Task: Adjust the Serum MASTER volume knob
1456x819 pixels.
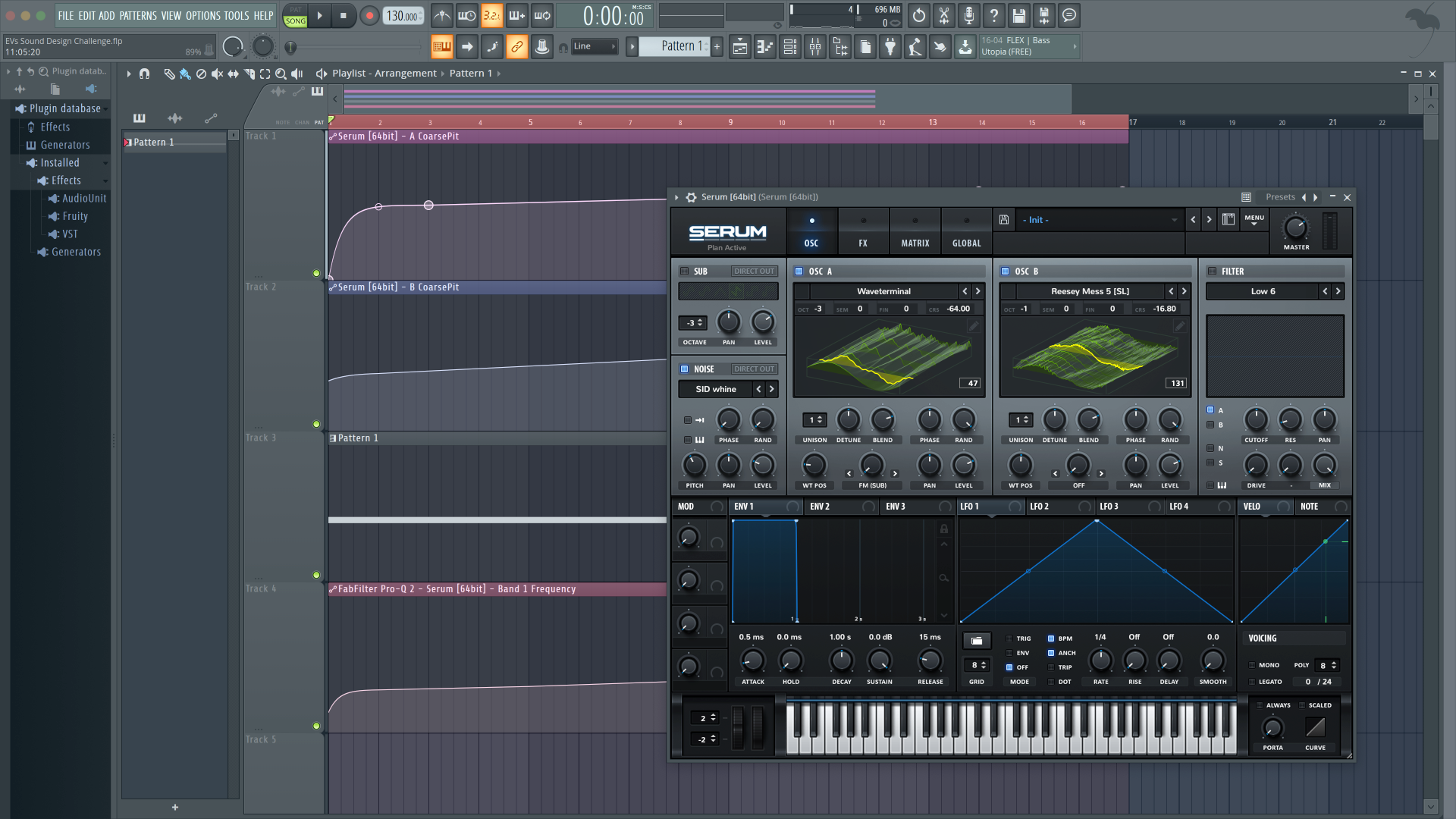Action: coord(1296,227)
